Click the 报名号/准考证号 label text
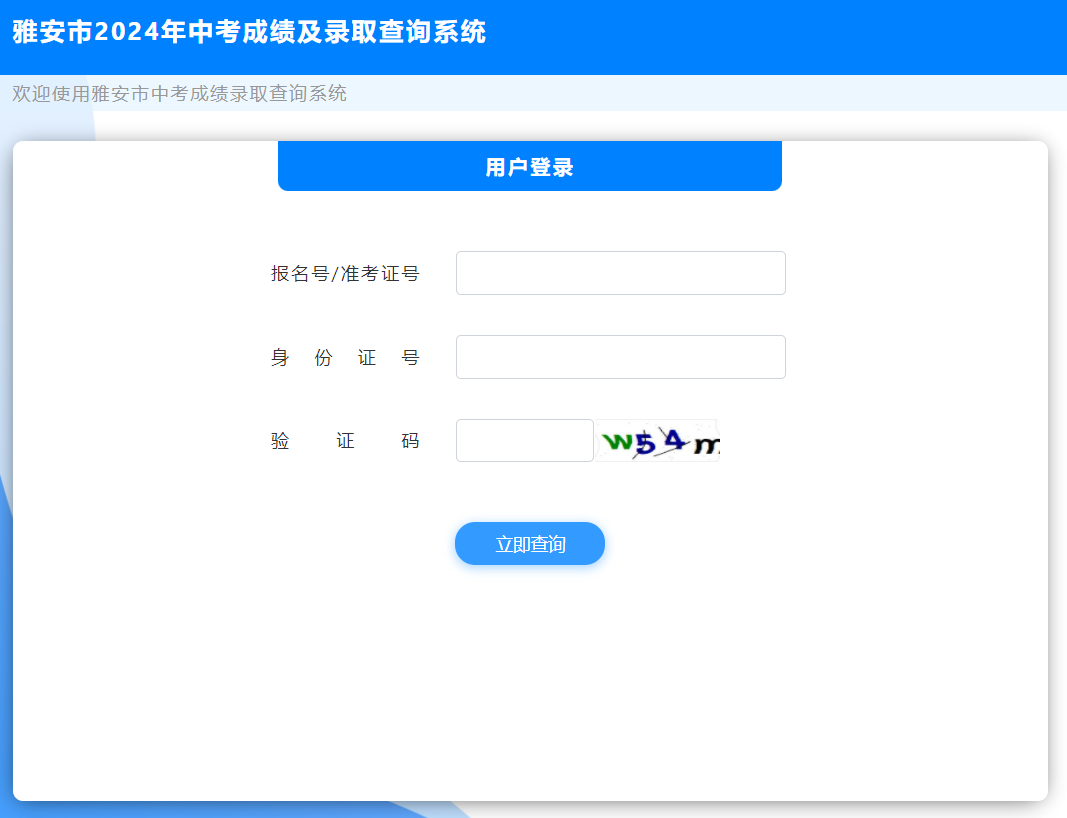 347,272
